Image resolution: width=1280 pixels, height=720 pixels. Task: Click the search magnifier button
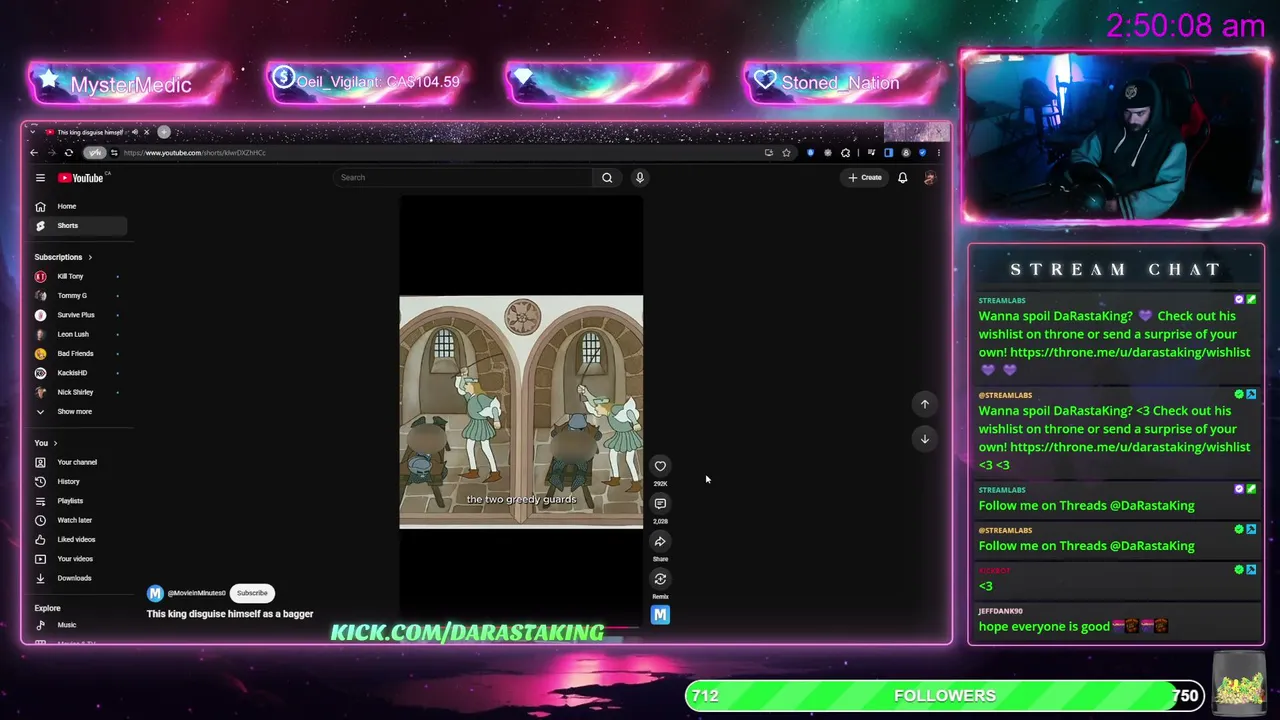tap(607, 178)
